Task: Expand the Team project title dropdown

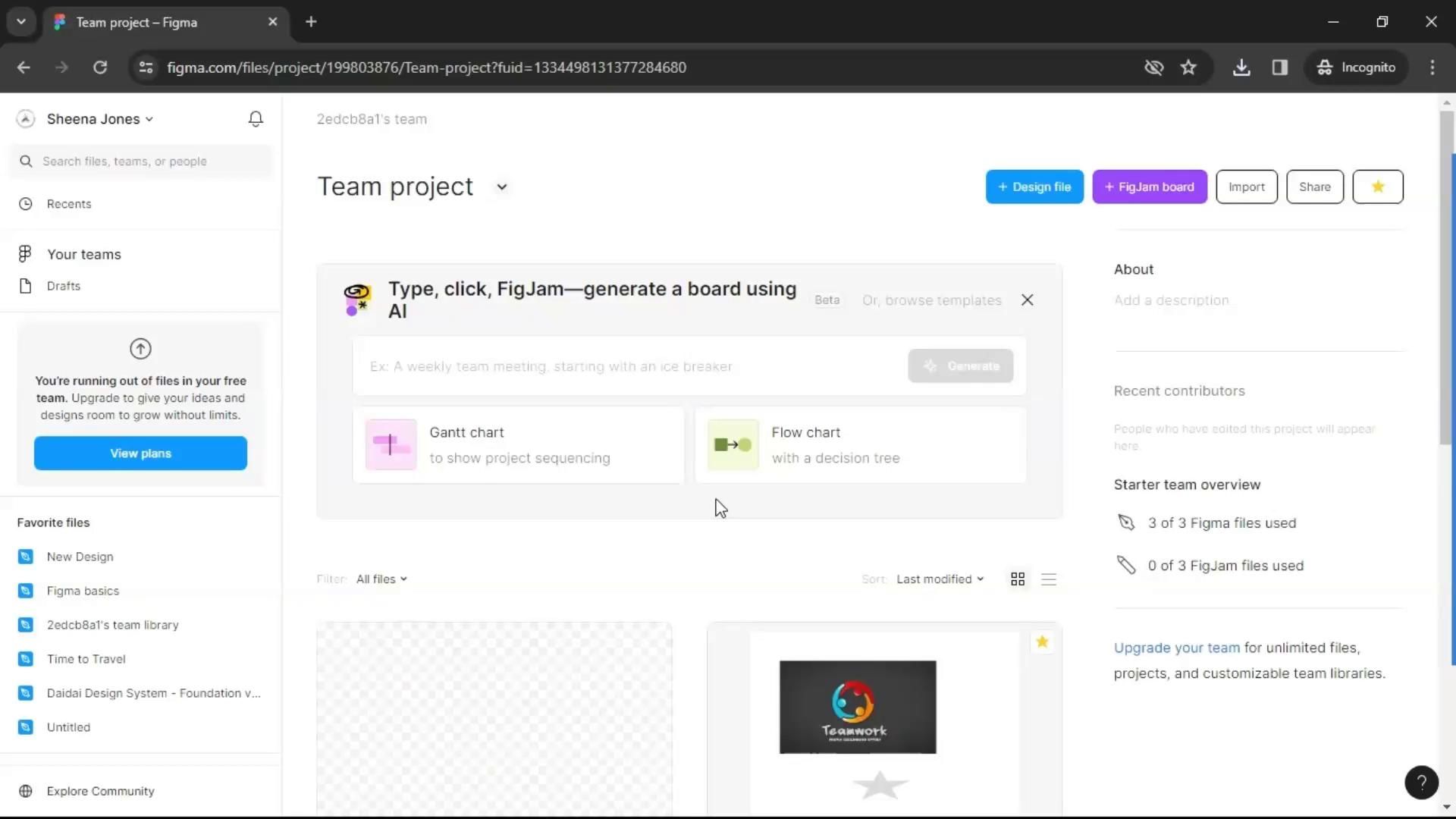Action: click(x=501, y=187)
